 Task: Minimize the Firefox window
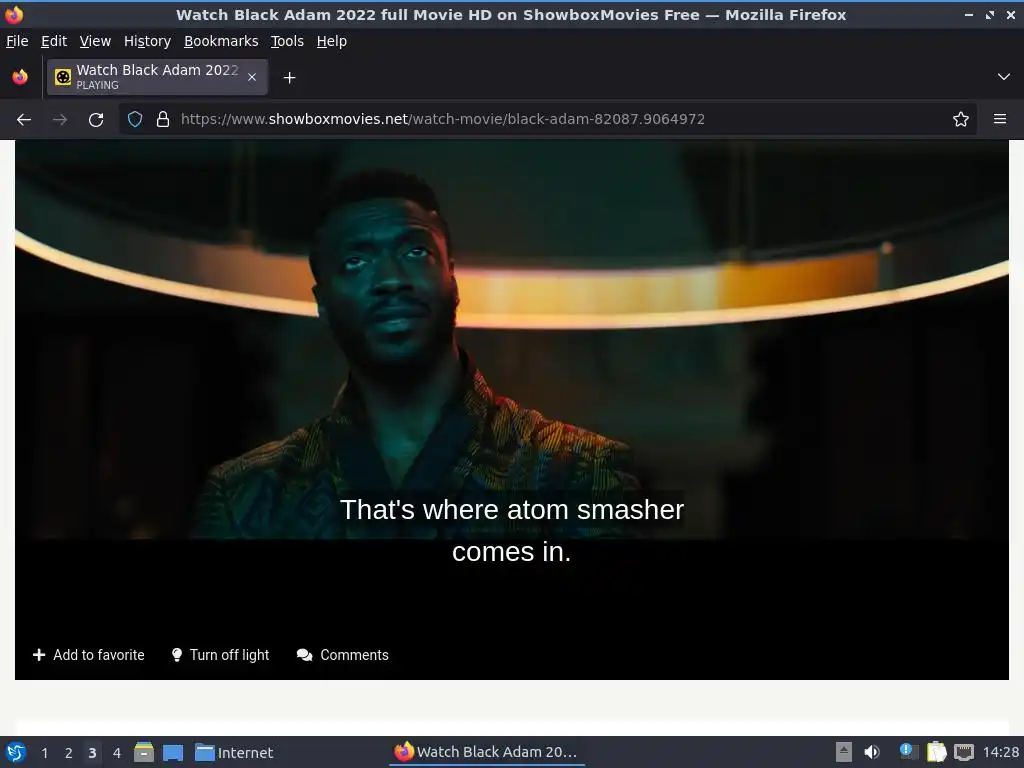(968, 14)
